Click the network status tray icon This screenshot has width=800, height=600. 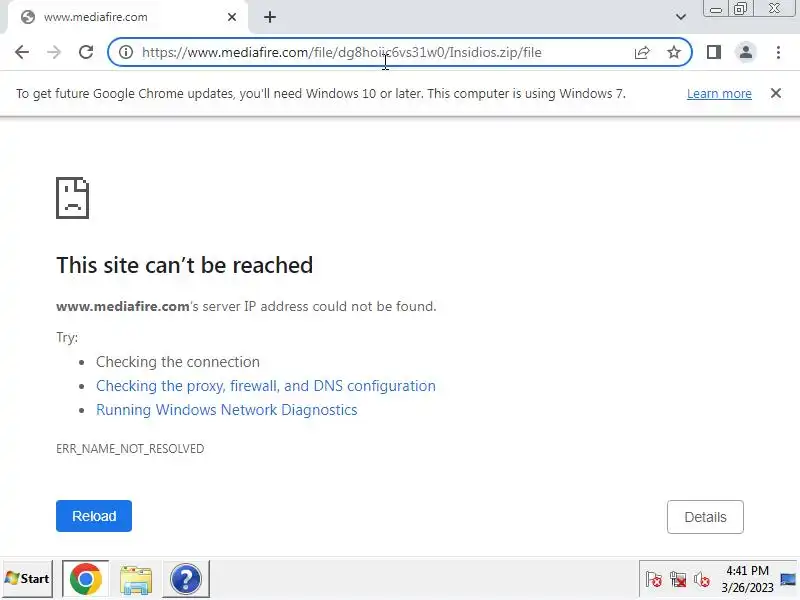click(x=678, y=580)
